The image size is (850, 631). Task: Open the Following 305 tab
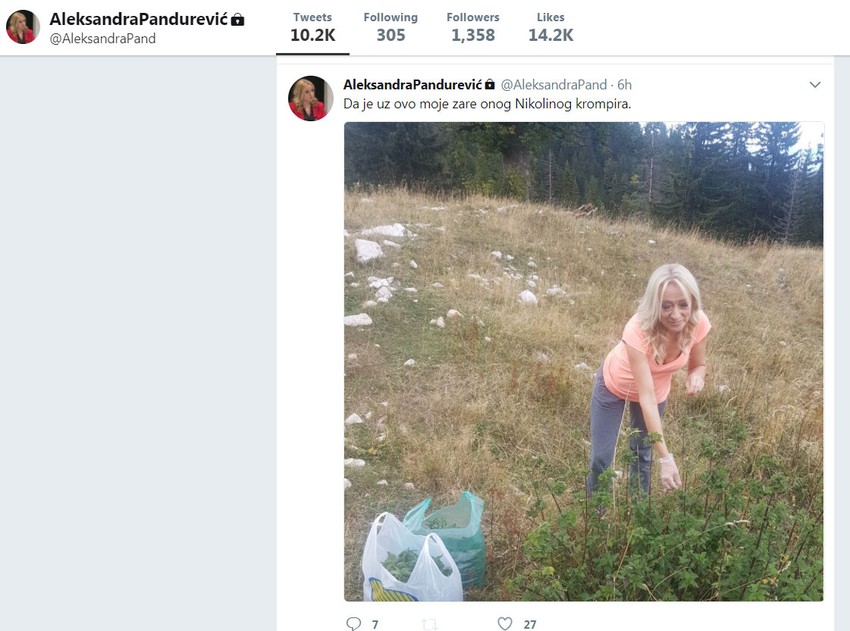point(391,27)
